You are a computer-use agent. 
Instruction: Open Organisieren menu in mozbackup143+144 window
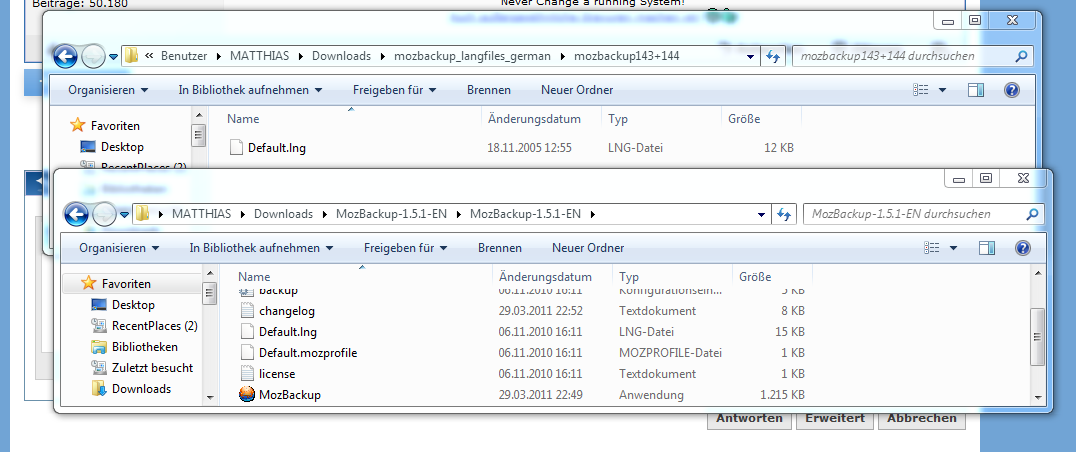click(x=108, y=90)
